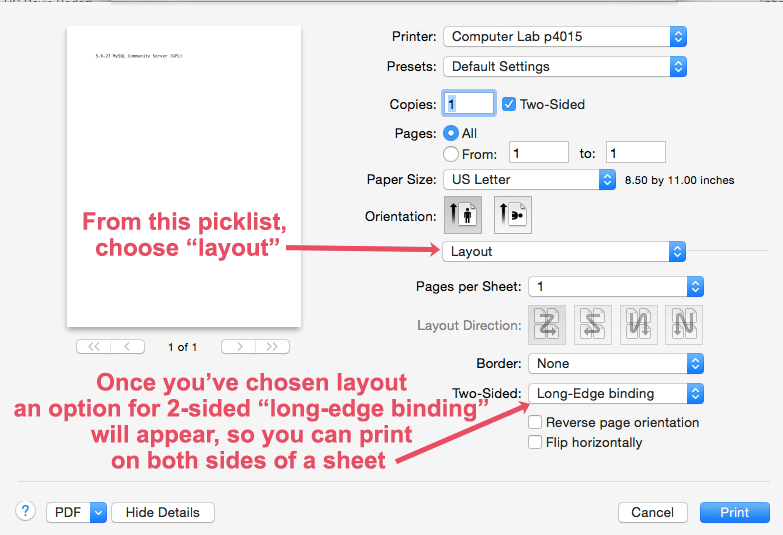Click the Hide Details button
Image resolution: width=783 pixels, height=535 pixels.
tap(162, 512)
